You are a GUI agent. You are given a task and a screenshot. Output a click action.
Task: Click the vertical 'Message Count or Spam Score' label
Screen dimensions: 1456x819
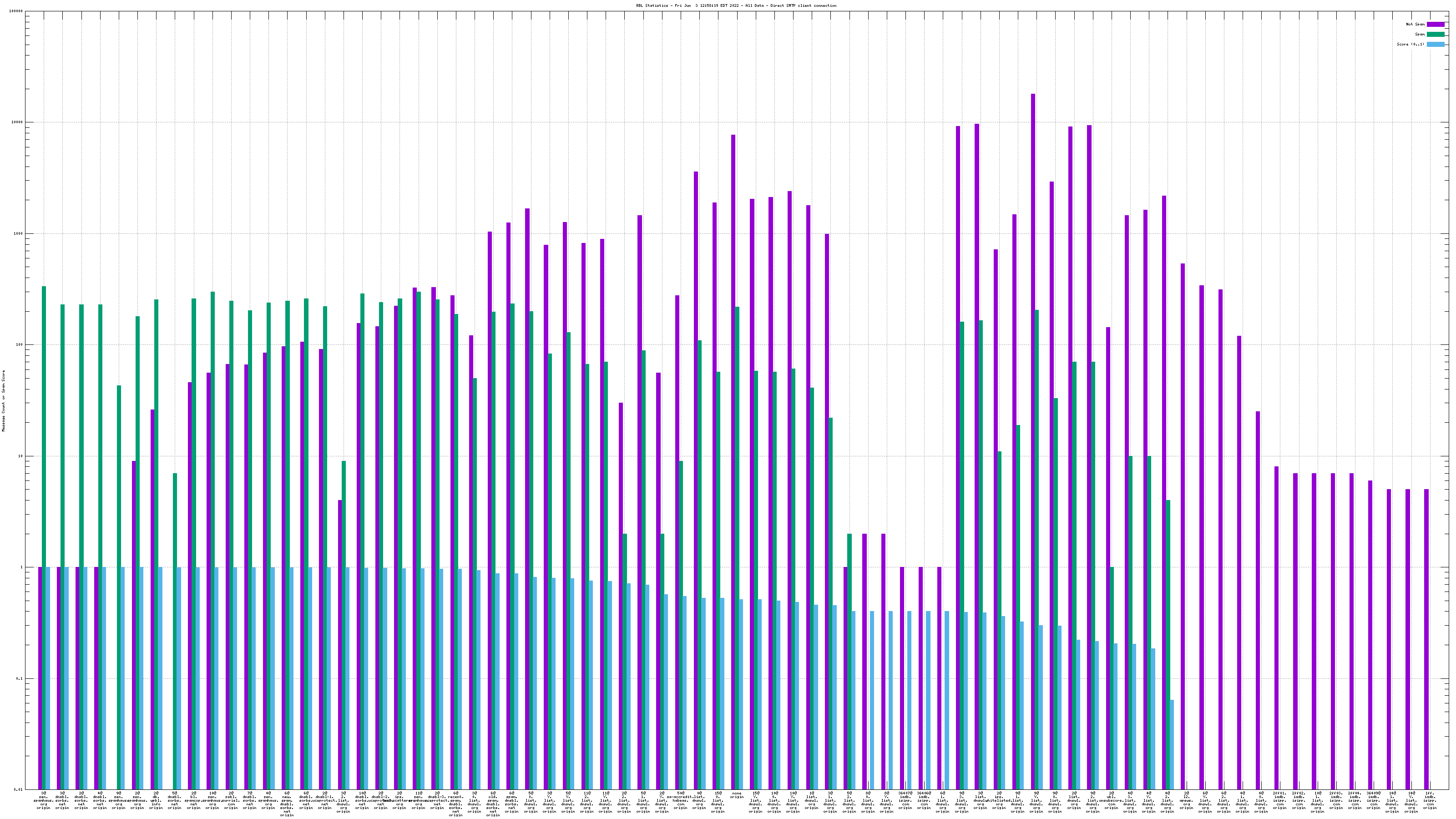(x=3, y=401)
